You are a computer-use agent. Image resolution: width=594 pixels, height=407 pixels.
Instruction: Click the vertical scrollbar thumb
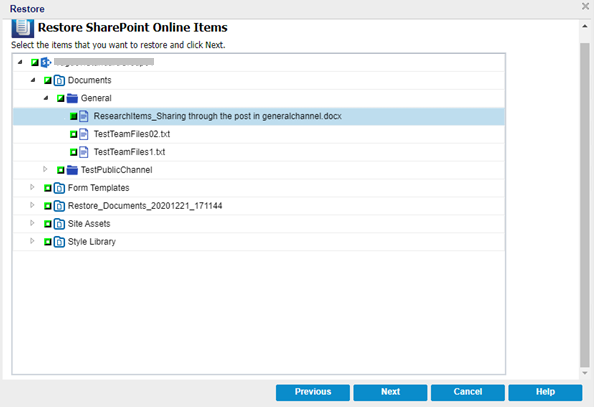tap(585, 205)
